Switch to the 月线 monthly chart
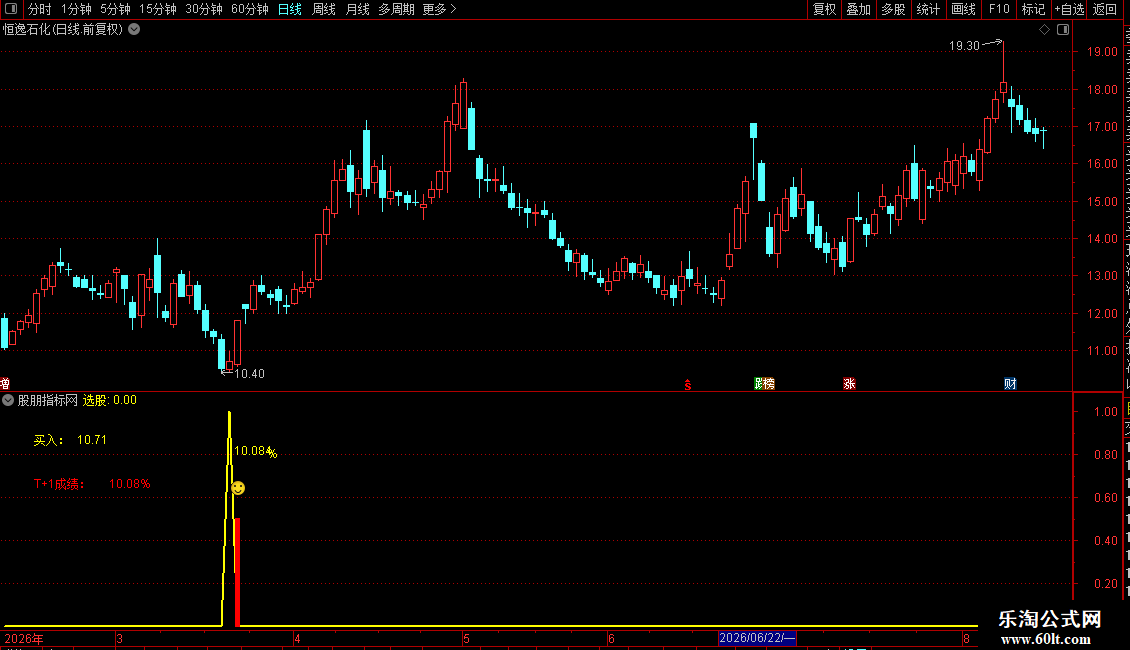Image resolution: width=1130 pixels, height=650 pixels. [x=357, y=9]
